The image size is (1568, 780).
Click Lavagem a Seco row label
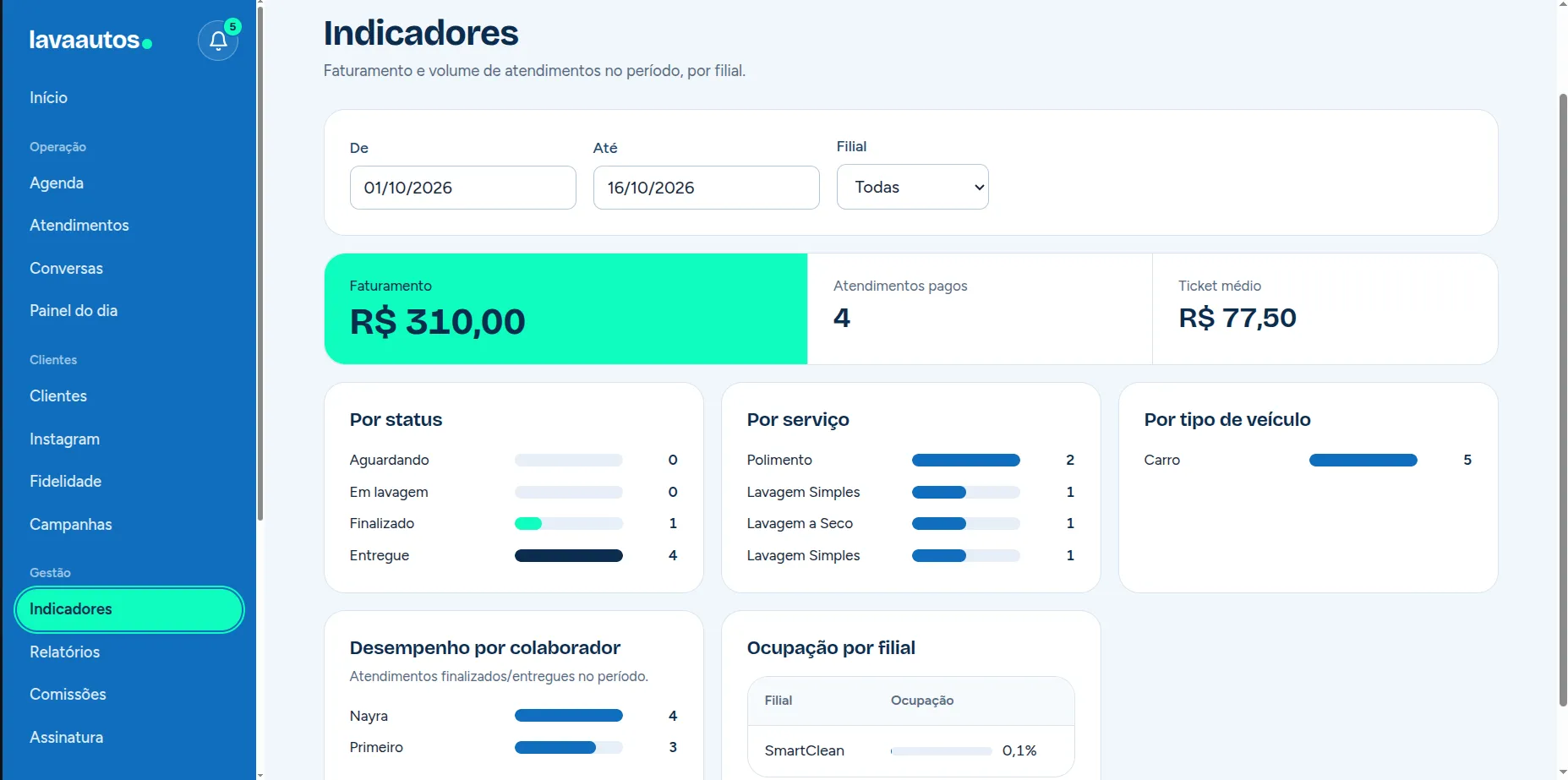click(800, 524)
